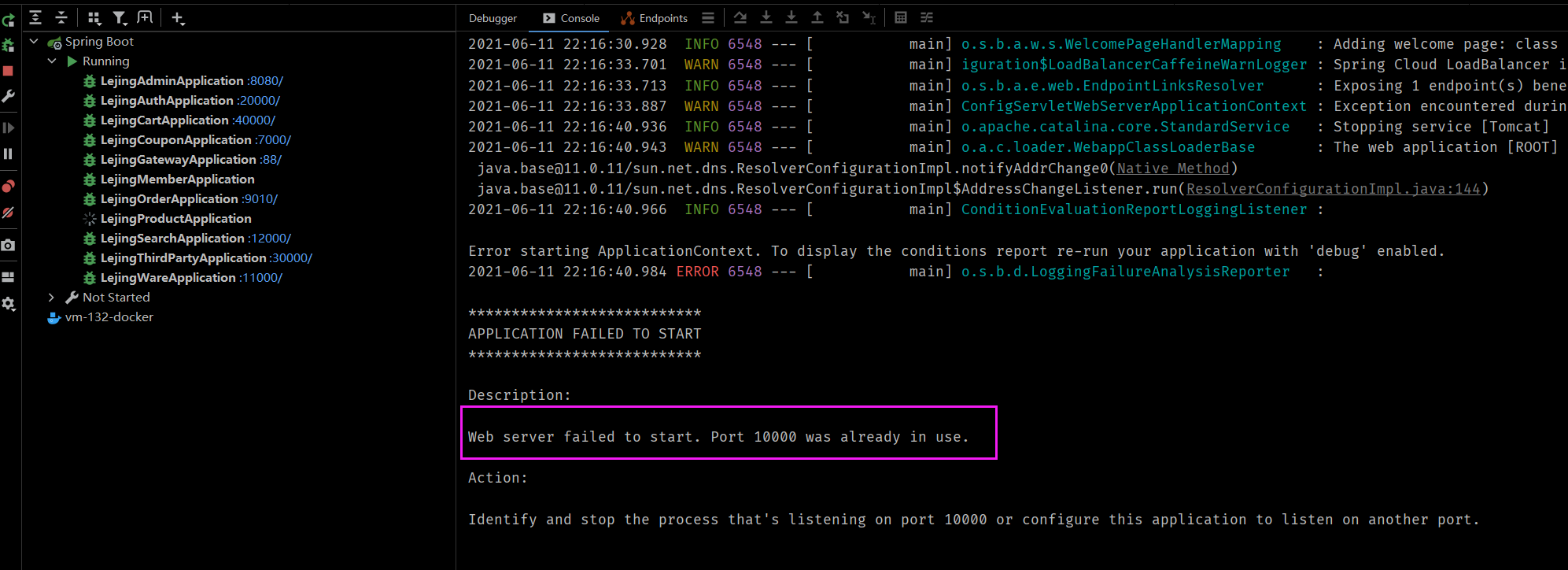Select the vm-132-docker node

(x=109, y=316)
